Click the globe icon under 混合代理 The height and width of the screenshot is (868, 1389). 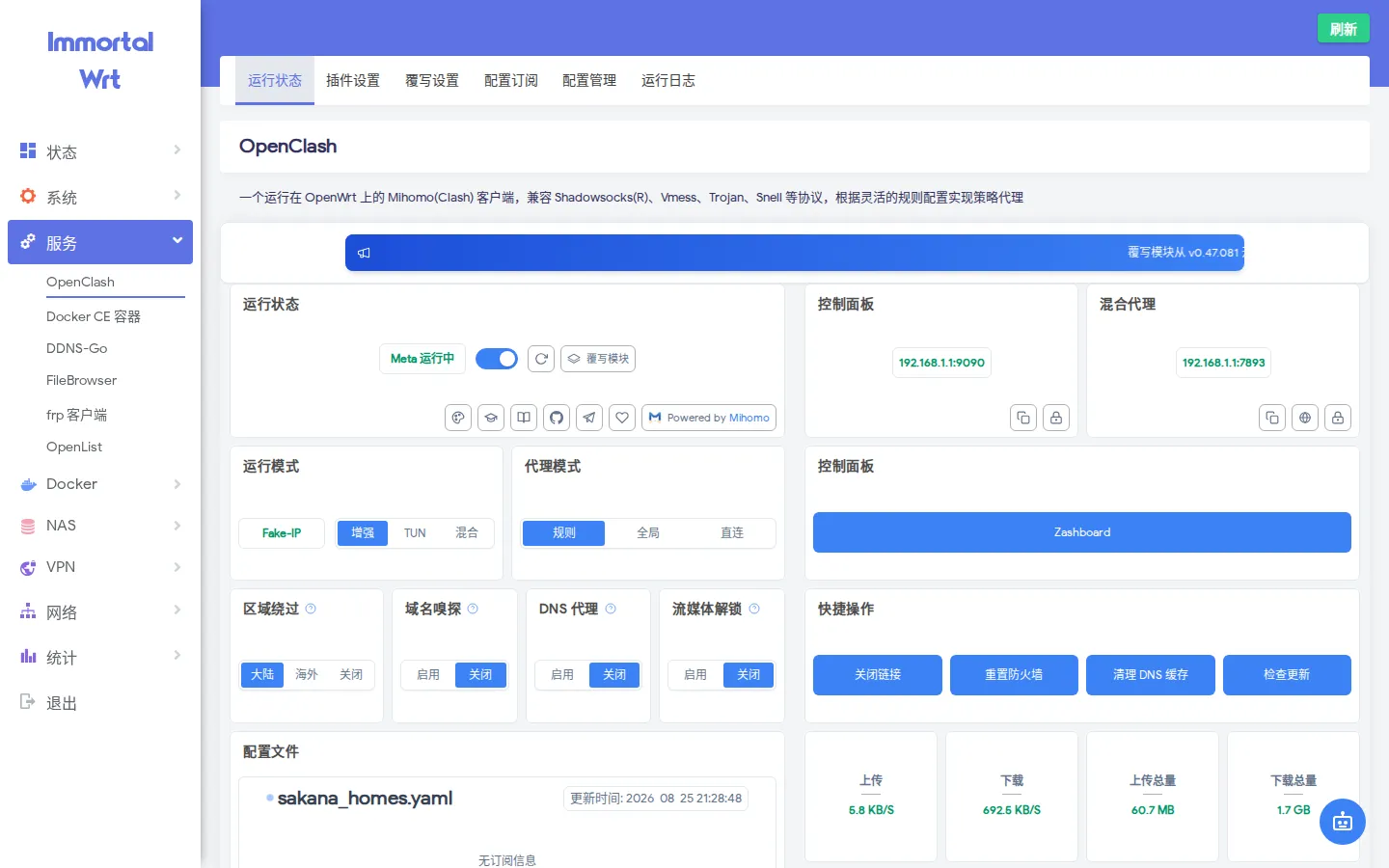1305,418
